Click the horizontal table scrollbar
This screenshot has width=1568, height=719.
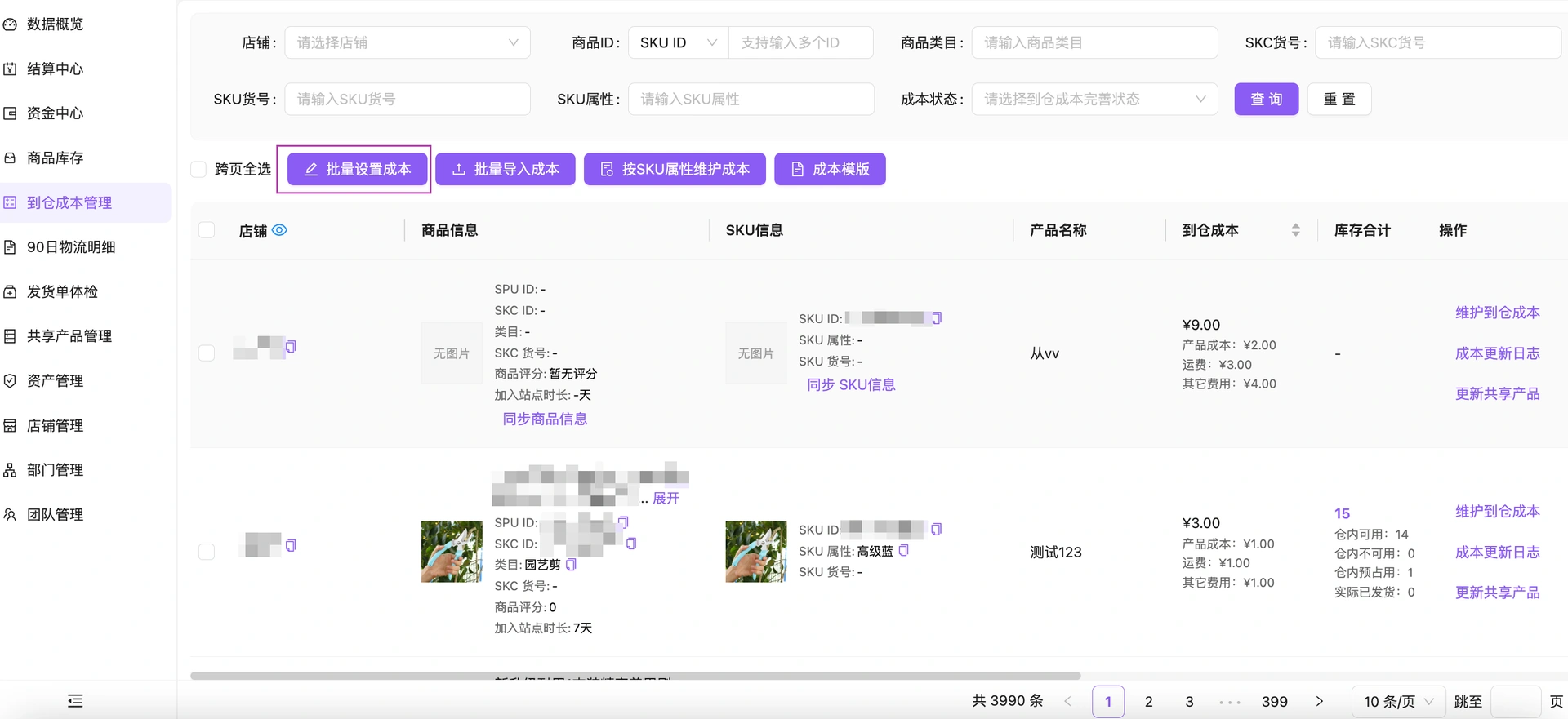[635, 676]
